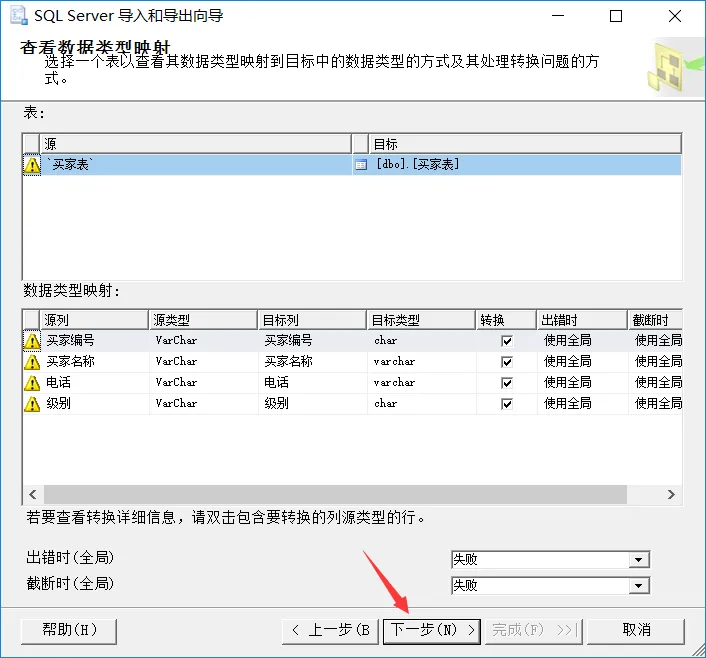The height and width of the screenshot is (658, 706).
Task: Click the 源列 column header
Action: click(x=94, y=320)
